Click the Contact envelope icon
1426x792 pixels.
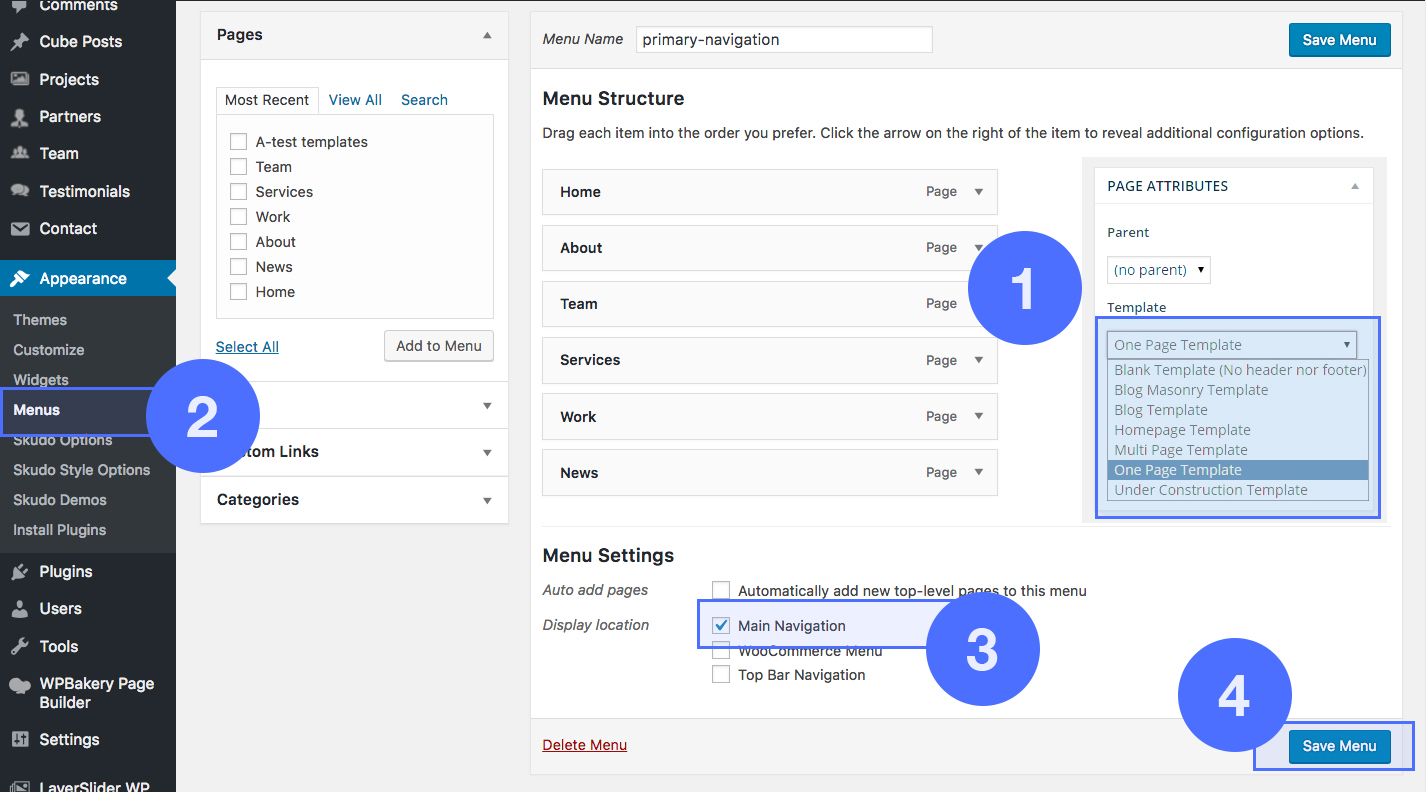tap(19, 229)
